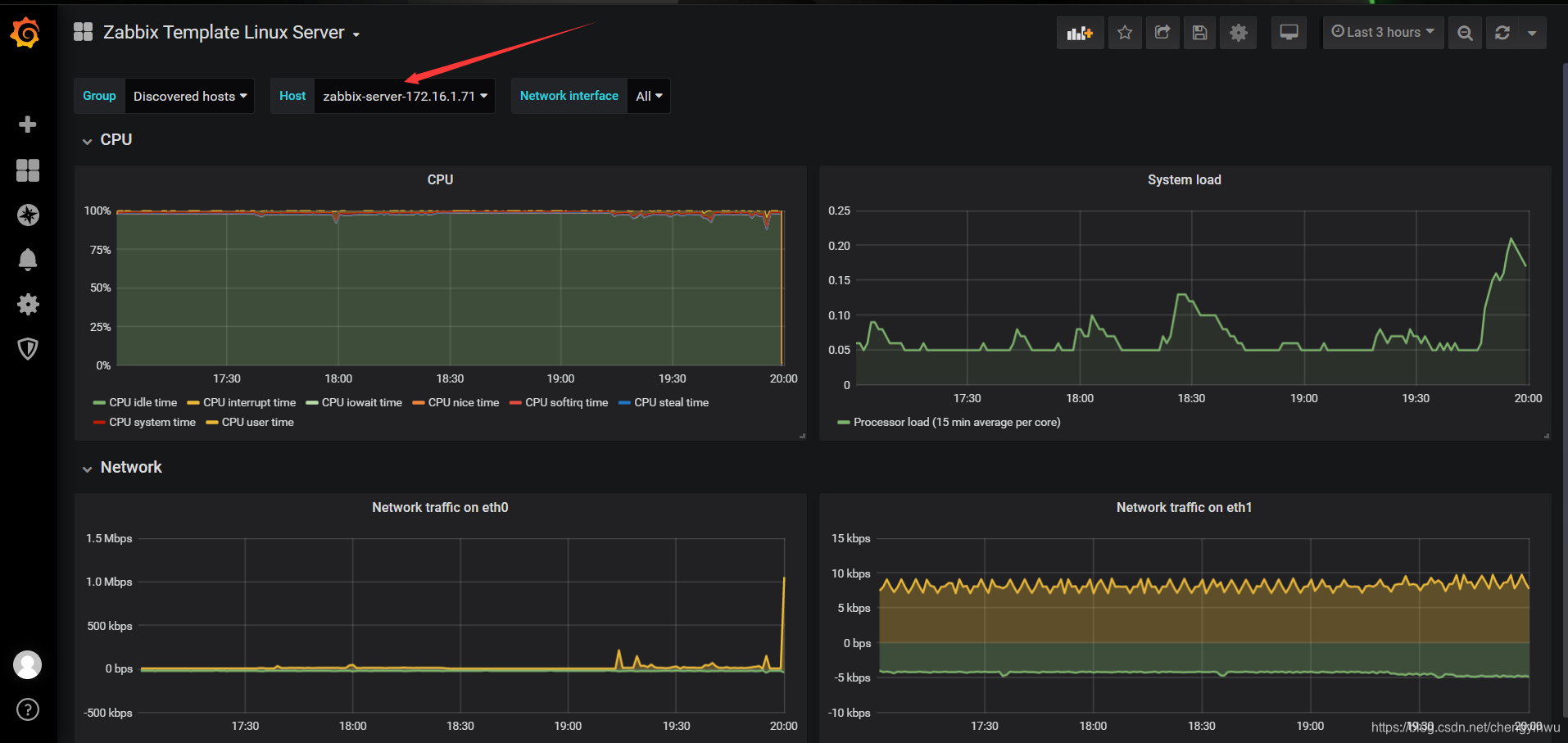
Task: Open the Zabbix Template Linux Server dashboard picker
Action: click(x=231, y=33)
